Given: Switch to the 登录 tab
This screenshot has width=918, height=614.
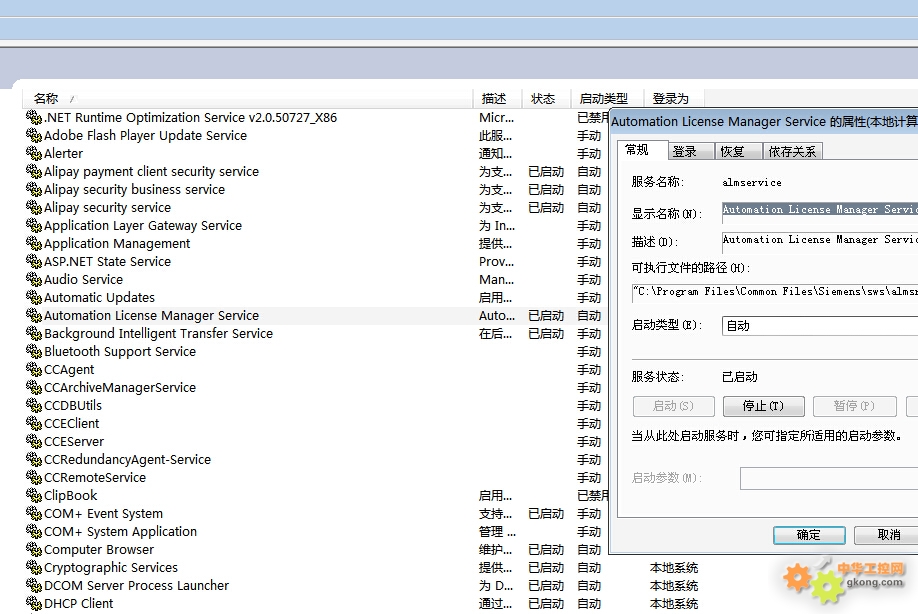Looking at the screenshot, I should [x=690, y=152].
